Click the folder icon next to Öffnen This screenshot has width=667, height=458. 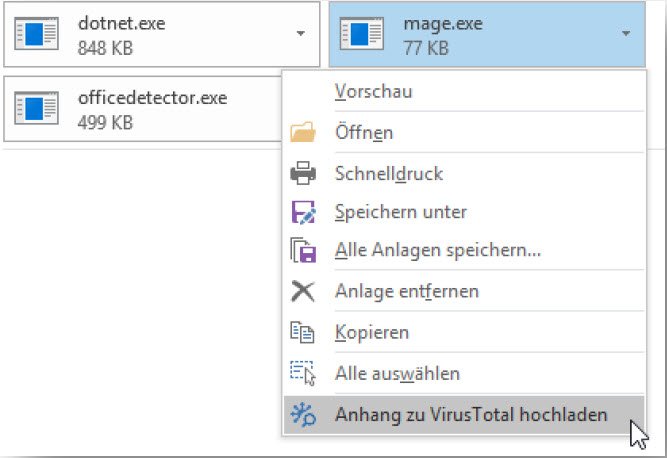302,132
